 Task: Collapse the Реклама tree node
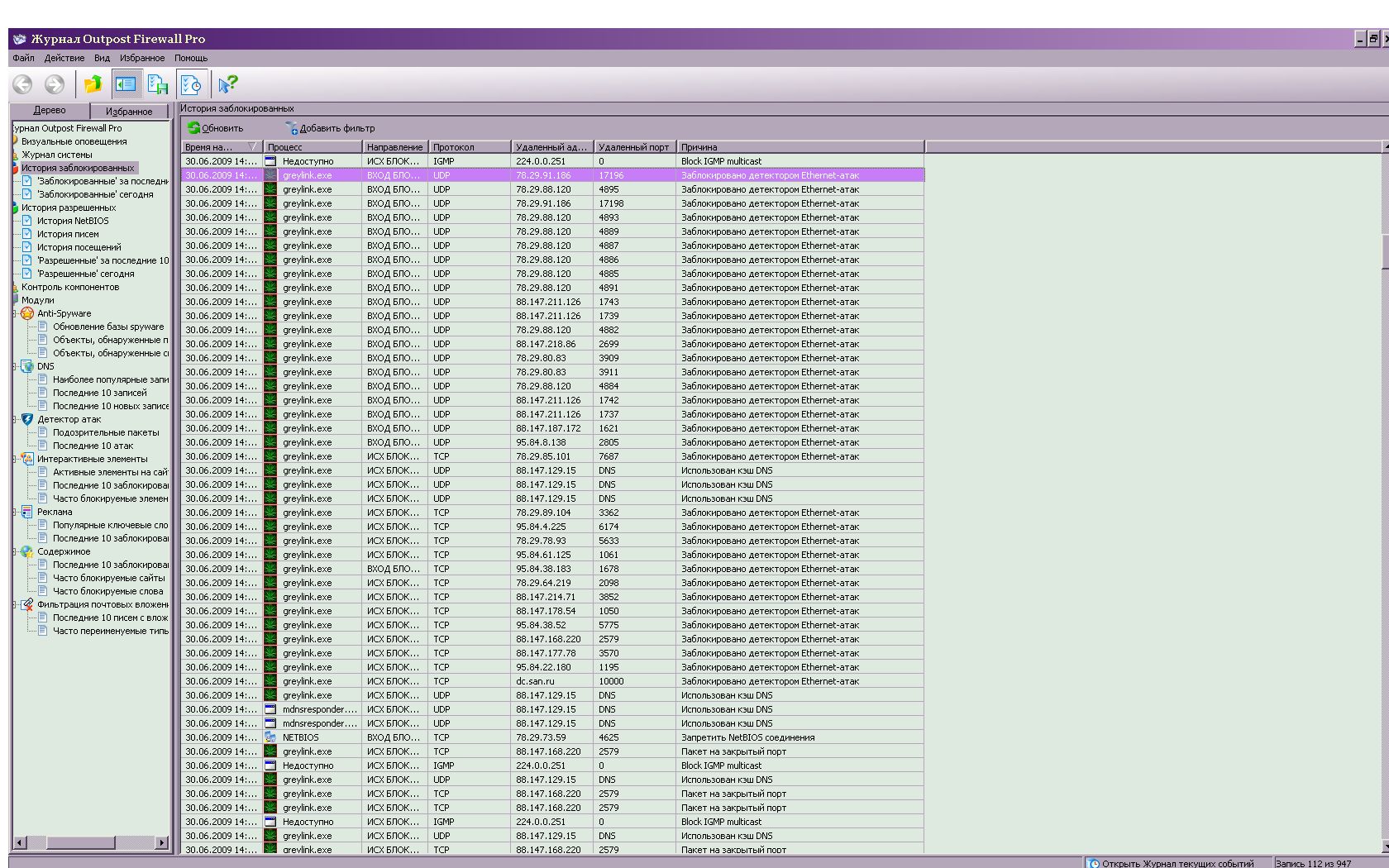(x=16, y=512)
